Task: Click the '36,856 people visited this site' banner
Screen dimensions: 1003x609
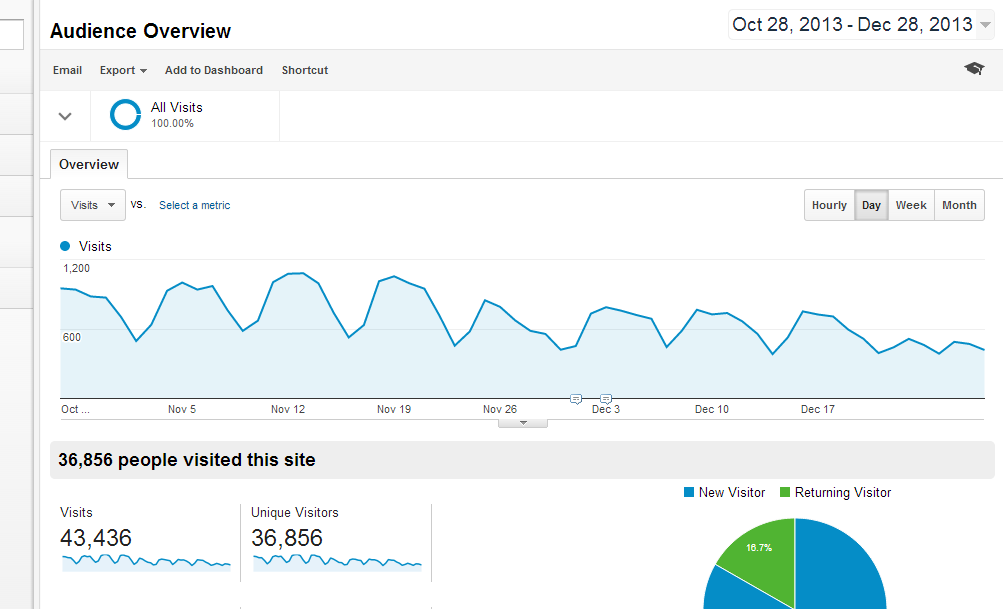Action: [x=522, y=460]
